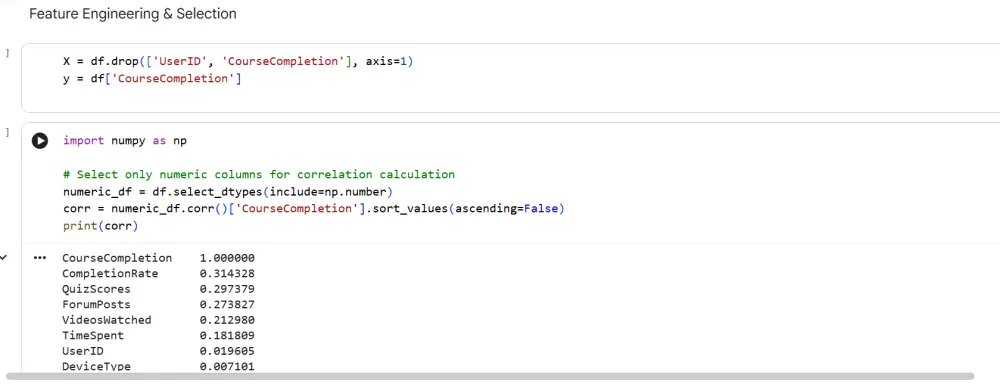Click the value 0.273827
The image size is (1000, 384).
click(227, 305)
